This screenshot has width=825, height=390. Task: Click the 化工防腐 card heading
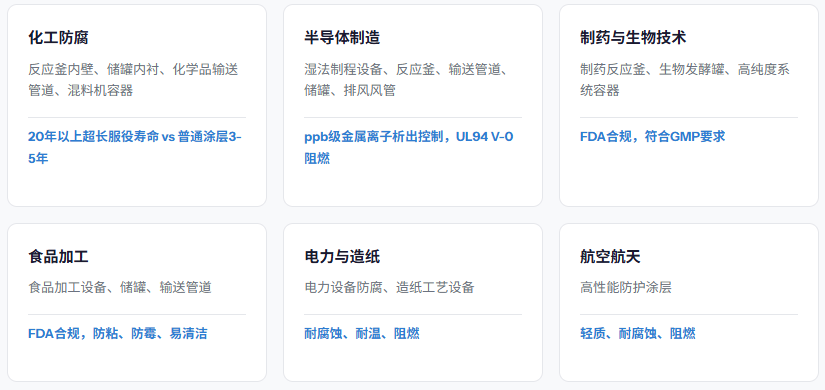(58, 38)
